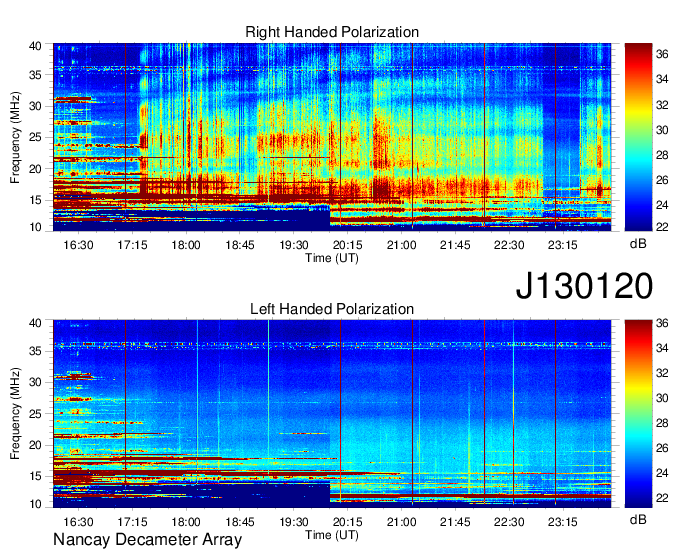Click 16:30 tick under Left Handed plot
Screen dimensions: 680x552
coord(78,522)
